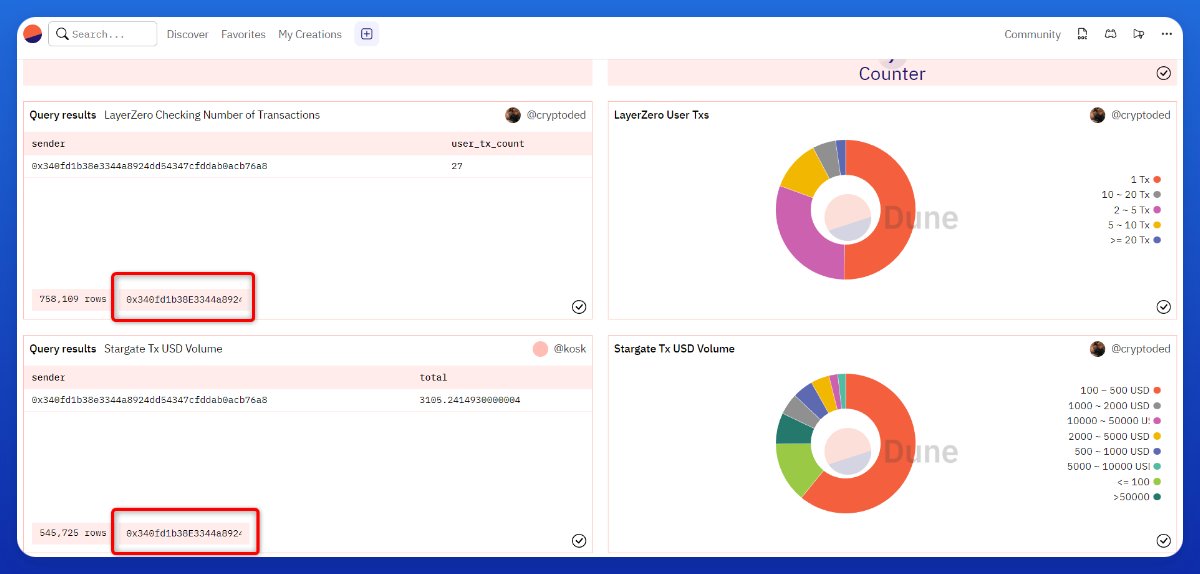
Task: Toggle the 2 ~ 5 Tx legend entry
Action: click(1137, 210)
